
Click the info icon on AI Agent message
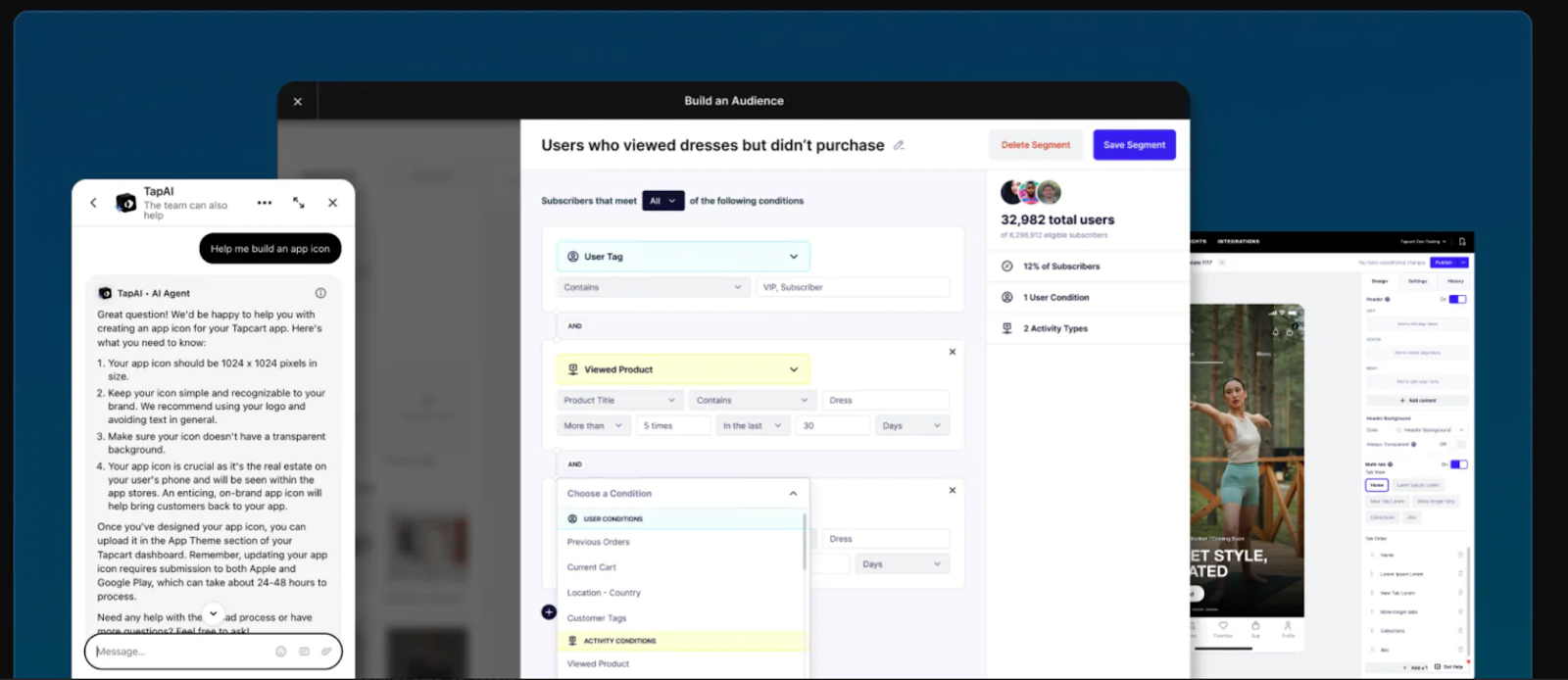click(320, 293)
